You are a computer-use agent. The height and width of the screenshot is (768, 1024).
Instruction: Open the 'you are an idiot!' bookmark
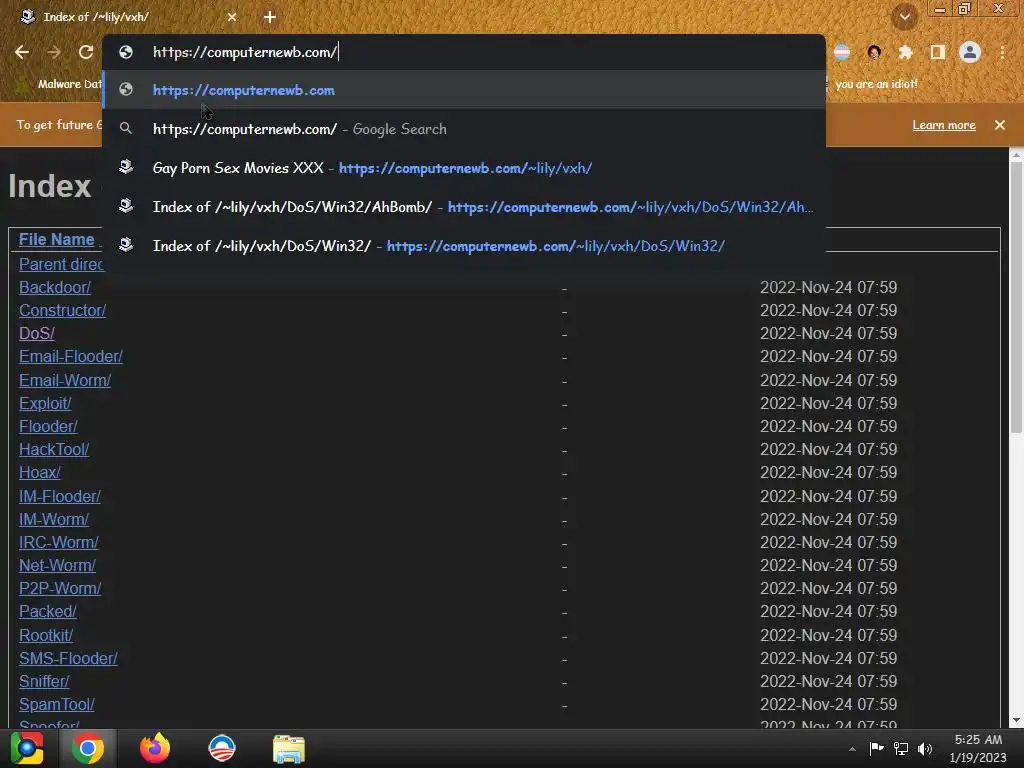[x=876, y=84]
